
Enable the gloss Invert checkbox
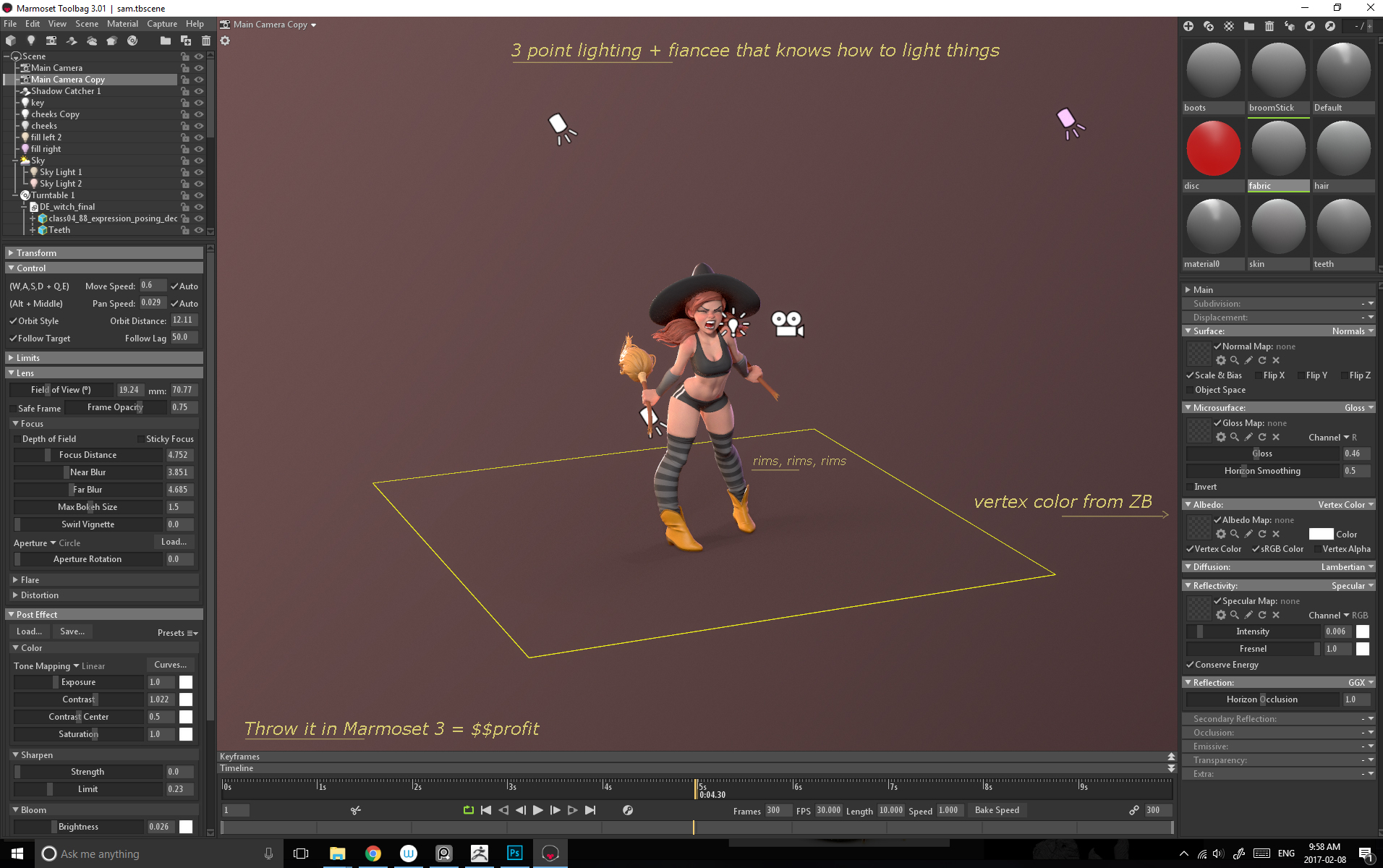point(1190,487)
